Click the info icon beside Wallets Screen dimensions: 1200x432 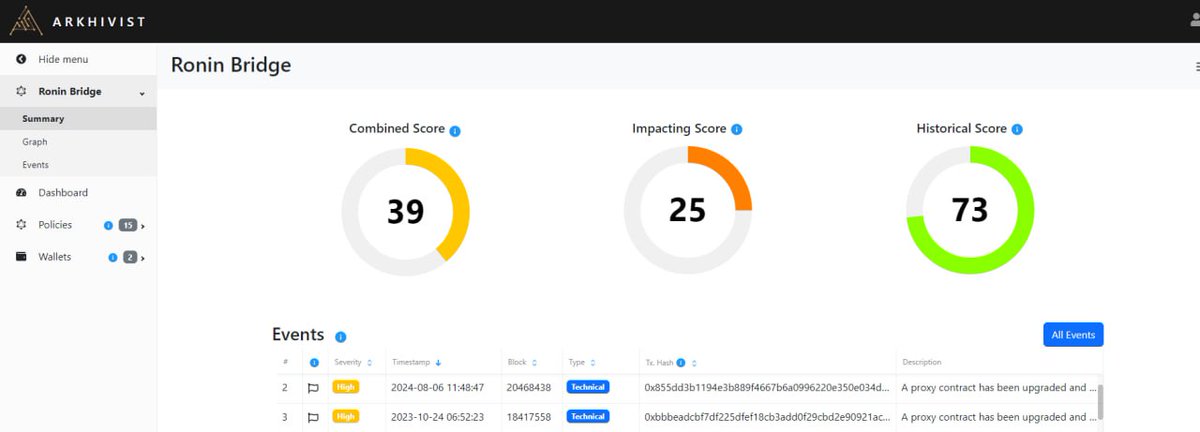pos(113,258)
